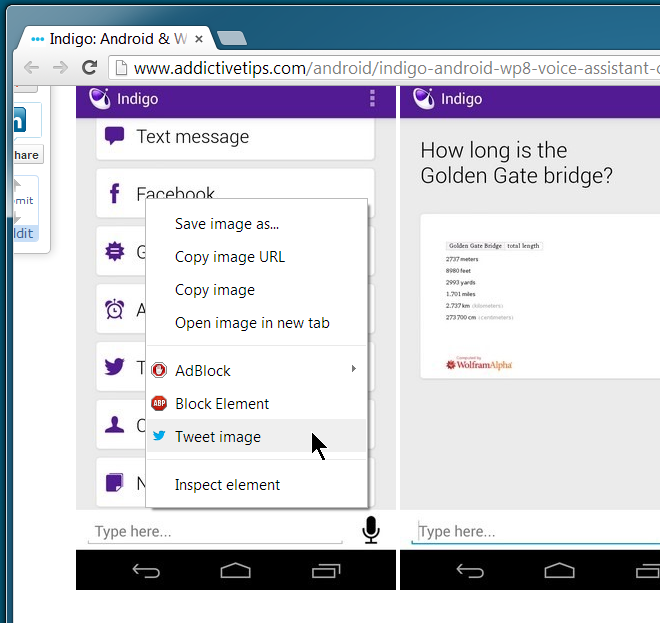Go forward with browser forward arrow

tap(60, 67)
